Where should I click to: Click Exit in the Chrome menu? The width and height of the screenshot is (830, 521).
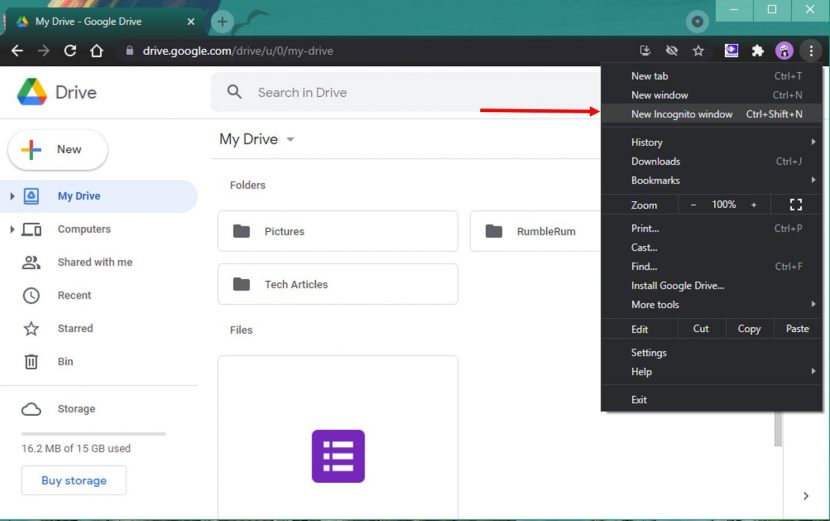pos(712,400)
